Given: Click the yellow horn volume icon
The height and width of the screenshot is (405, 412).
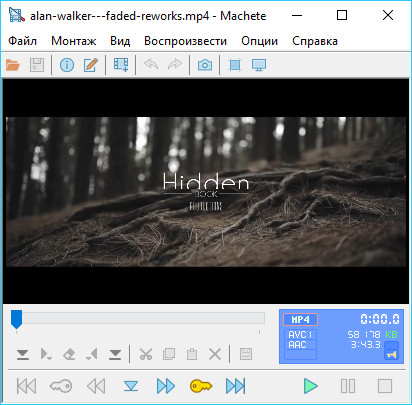Looking at the screenshot, I should tap(391, 355).
